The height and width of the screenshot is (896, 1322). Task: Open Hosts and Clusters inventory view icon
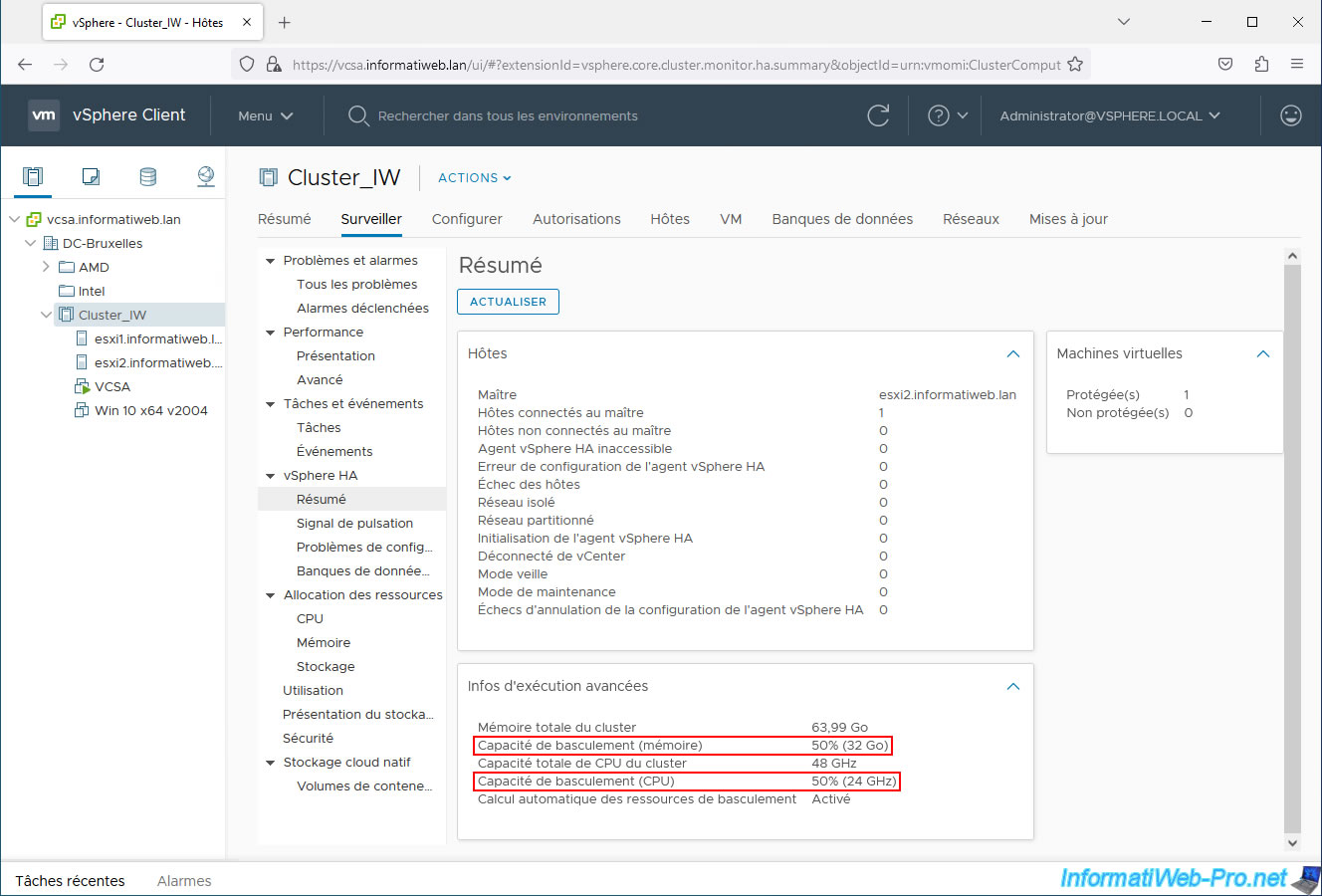pyautogui.click(x=33, y=177)
